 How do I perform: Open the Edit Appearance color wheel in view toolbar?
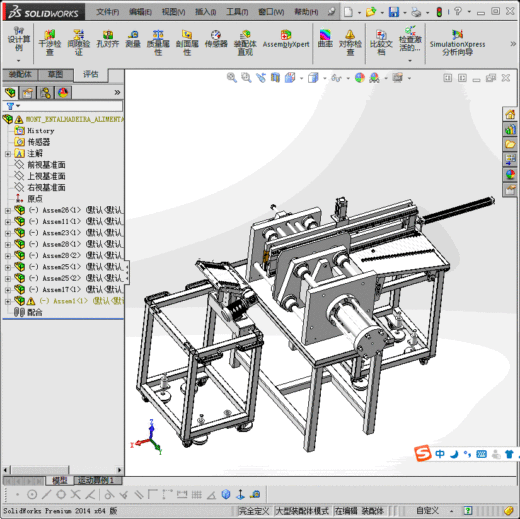click(x=360, y=78)
